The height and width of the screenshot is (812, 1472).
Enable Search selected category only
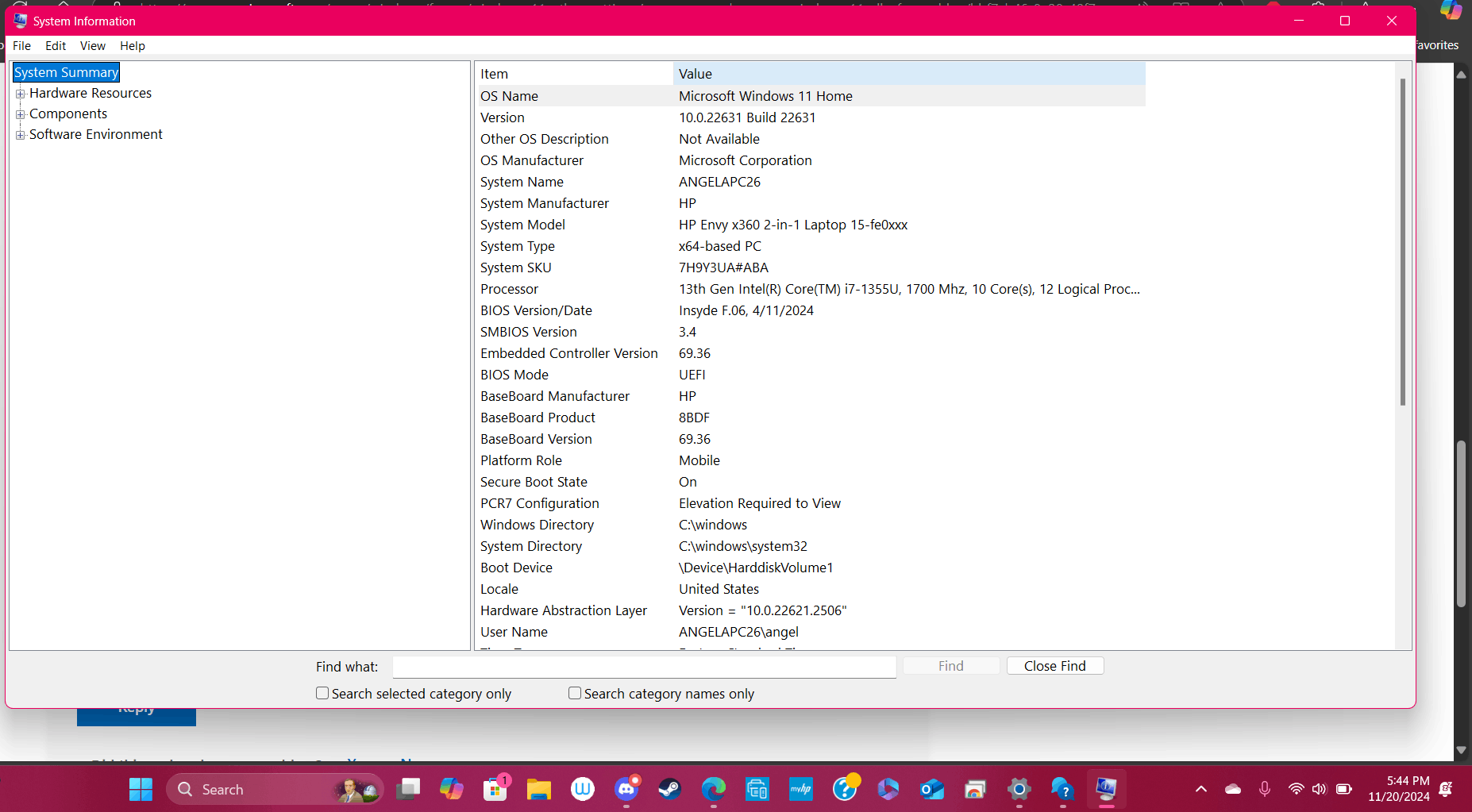click(x=322, y=693)
